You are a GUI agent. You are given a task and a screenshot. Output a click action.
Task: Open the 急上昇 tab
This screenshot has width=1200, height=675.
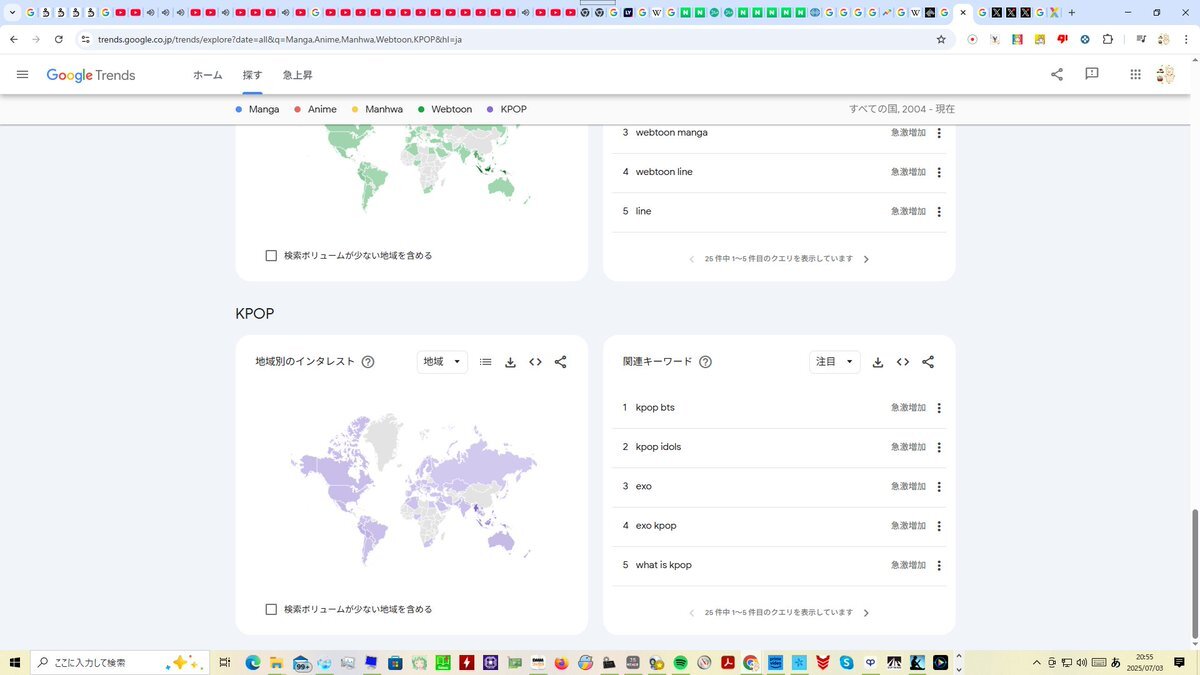(x=298, y=75)
